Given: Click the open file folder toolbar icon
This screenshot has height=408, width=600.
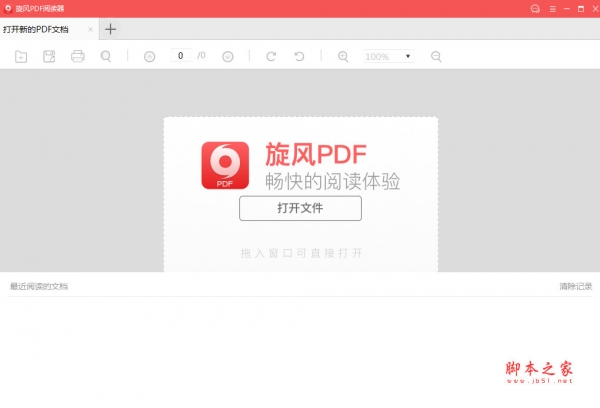Looking at the screenshot, I should [x=21, y=57].
